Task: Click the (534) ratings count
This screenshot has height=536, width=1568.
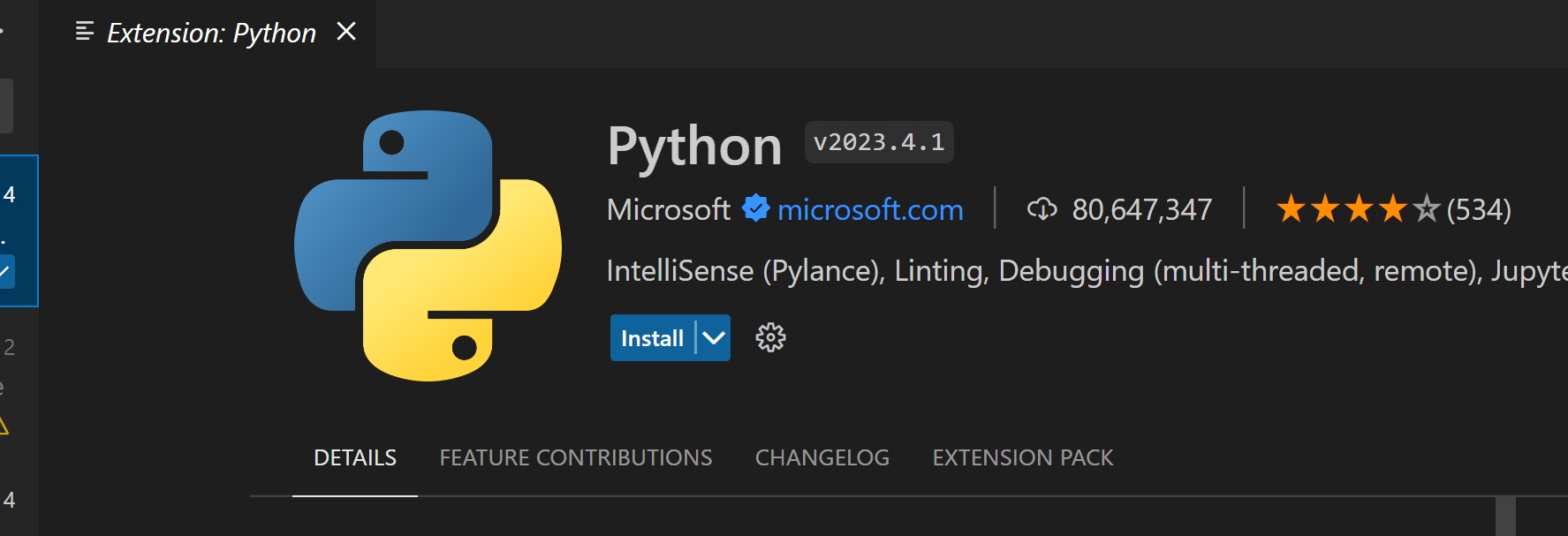Action: 1479,209
